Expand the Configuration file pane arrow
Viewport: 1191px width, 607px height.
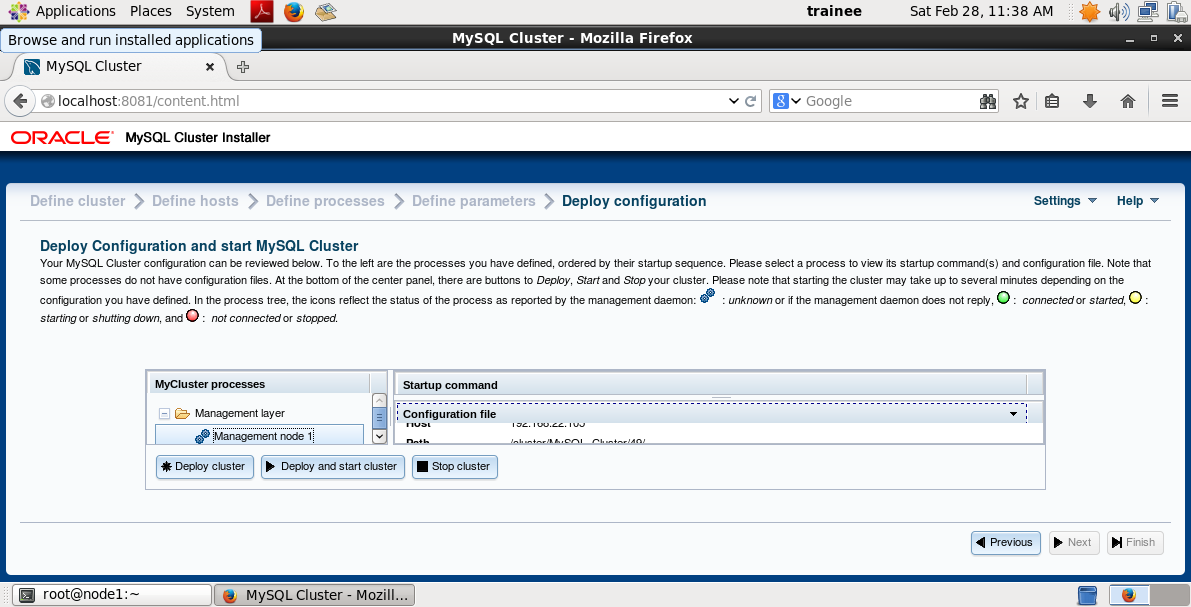click(1013, 414)
